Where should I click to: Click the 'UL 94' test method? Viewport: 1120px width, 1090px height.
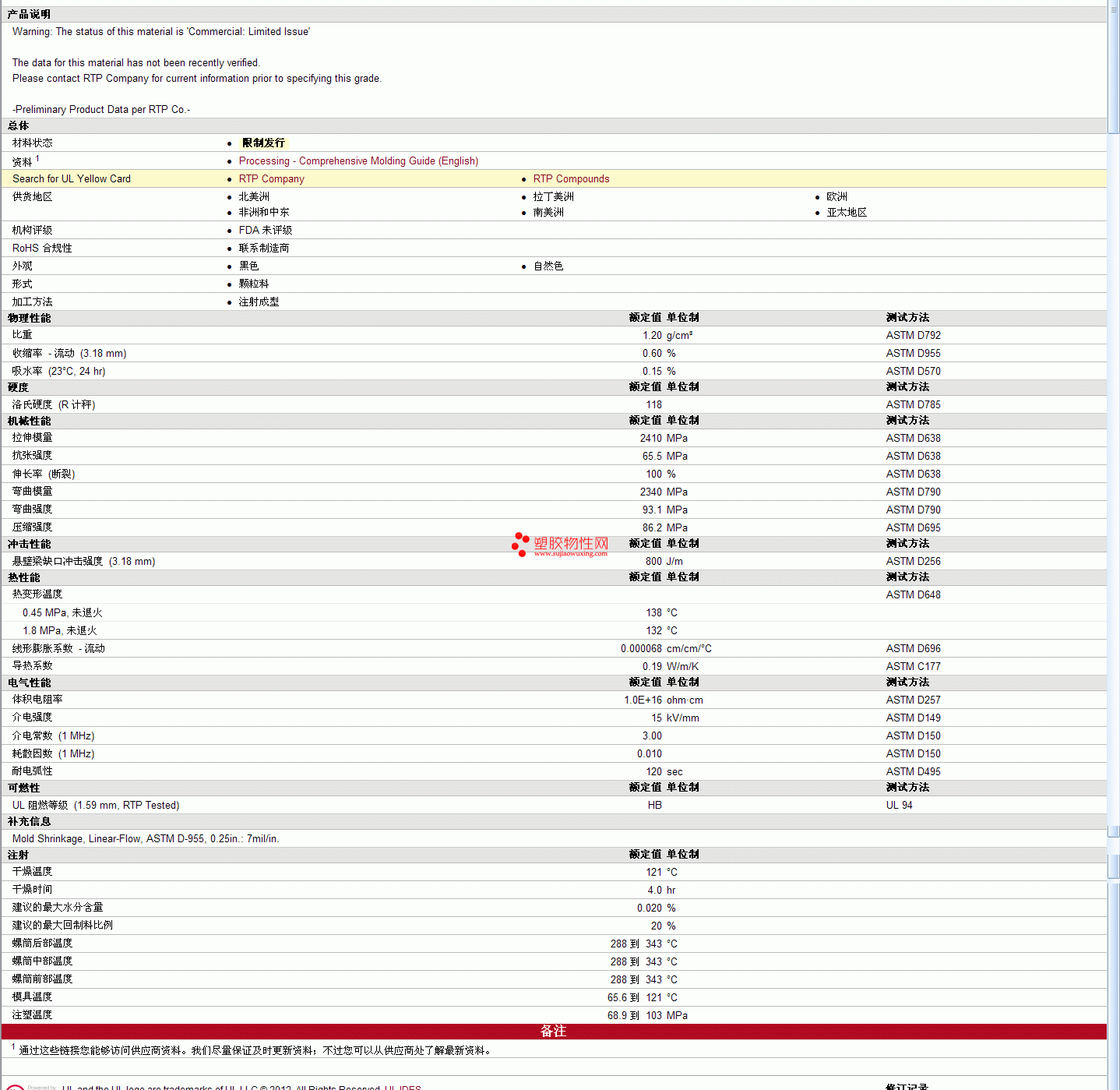(900, 806)
